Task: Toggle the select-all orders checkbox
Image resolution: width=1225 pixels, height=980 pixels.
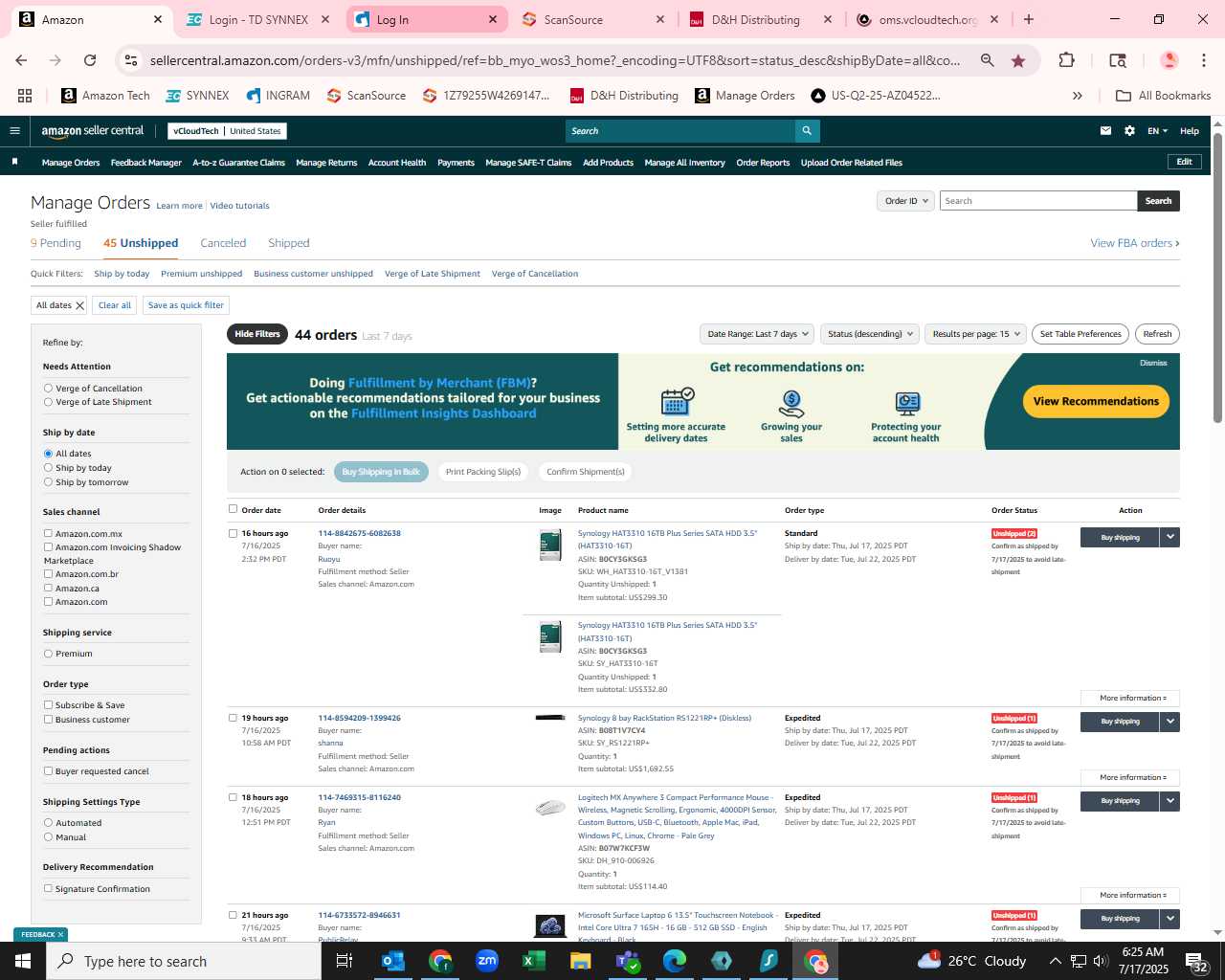Action: [233, 509]
